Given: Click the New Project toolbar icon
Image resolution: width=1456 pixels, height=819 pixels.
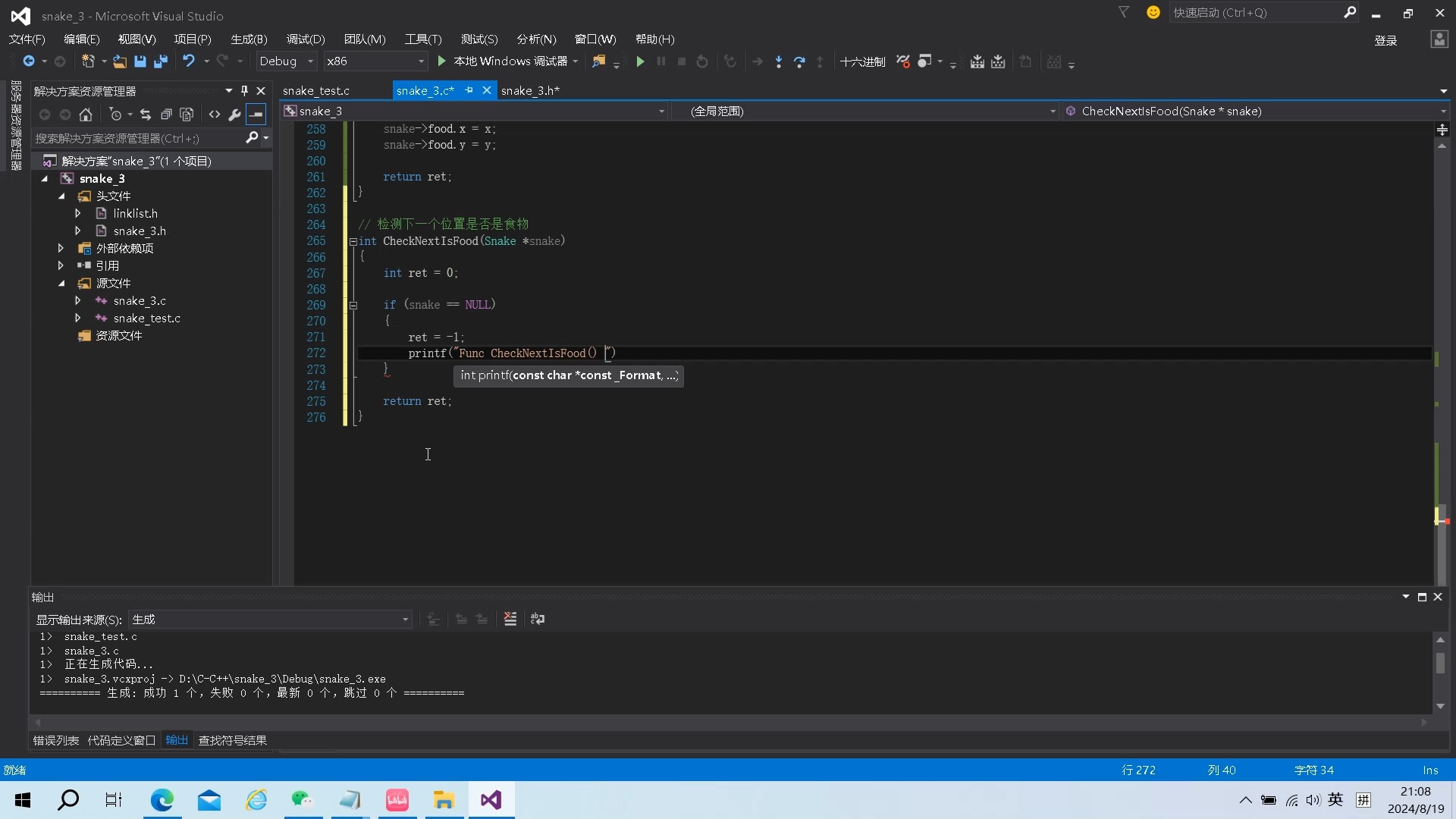Looking at the screenshot, I should [88, 61].
